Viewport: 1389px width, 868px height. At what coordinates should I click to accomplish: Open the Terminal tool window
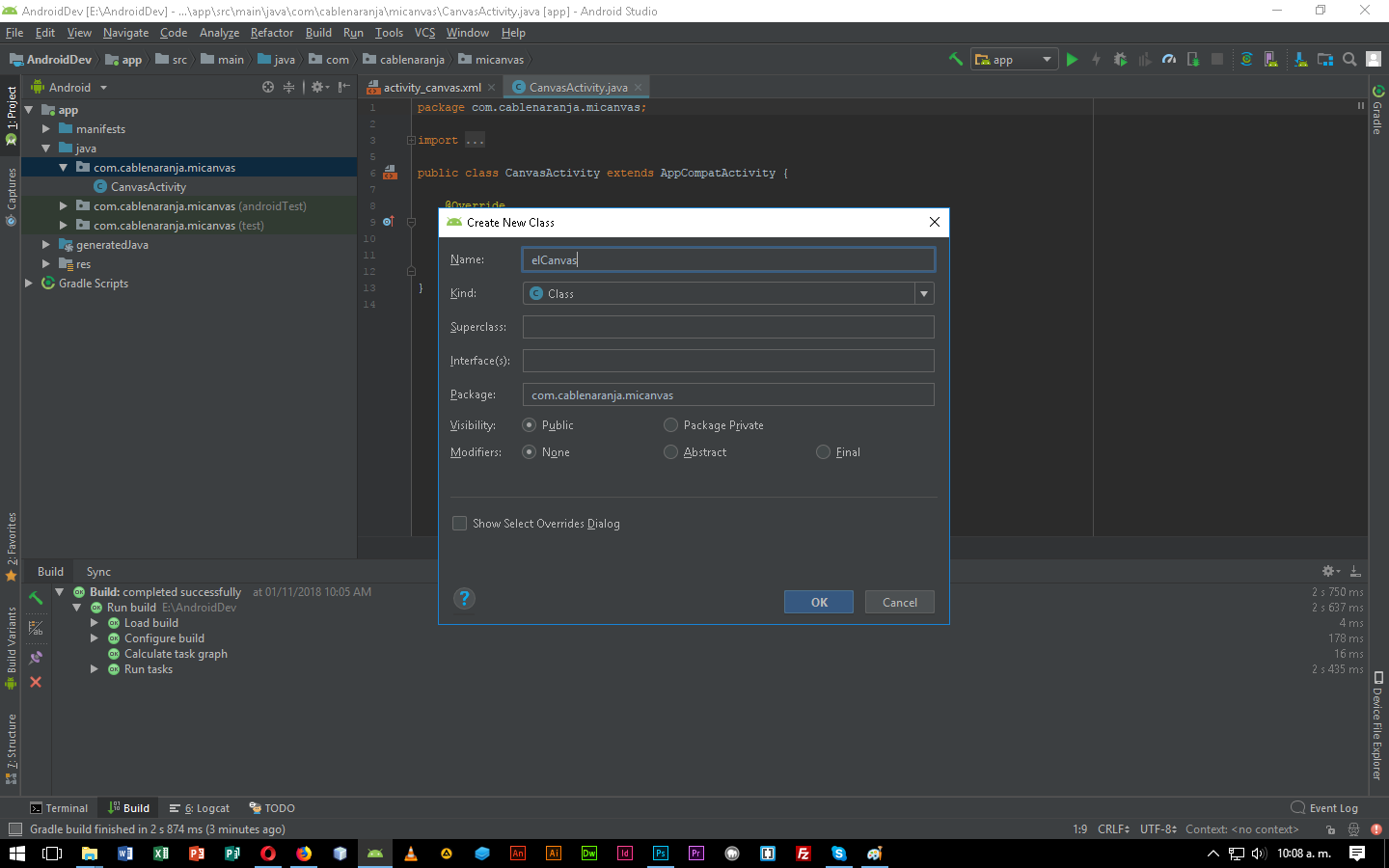pyautogui.click(x=59, y=808)
